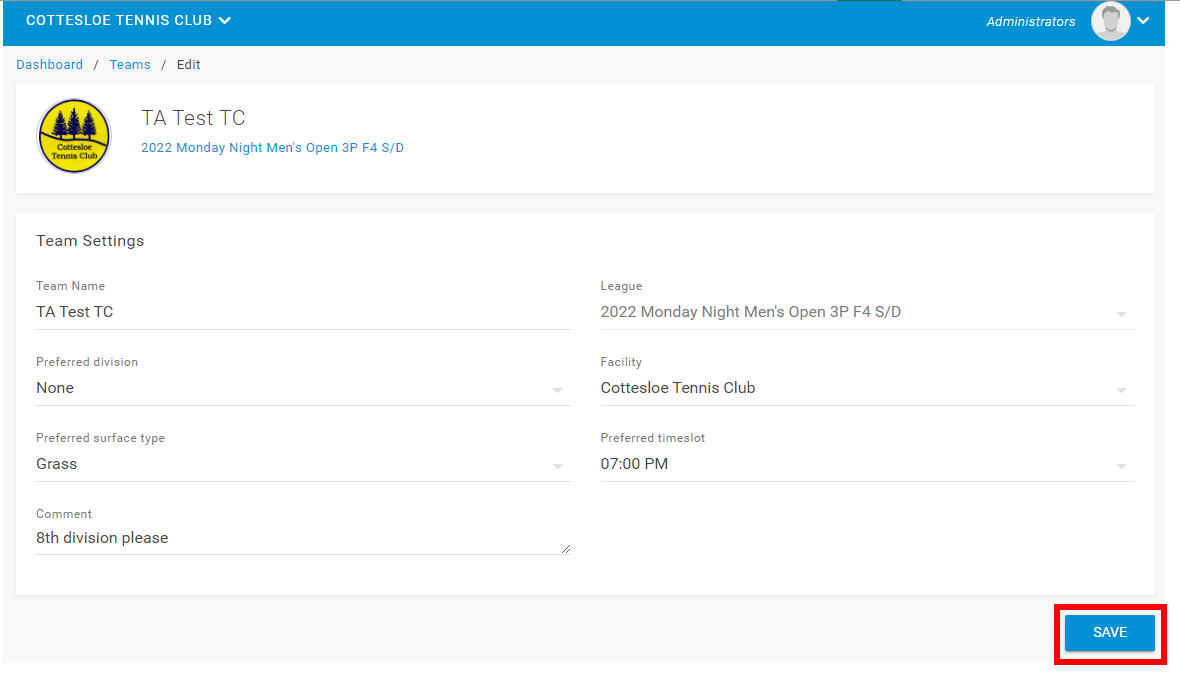Click the Team Name input field
Viewport: 1180px width, 678px height.
(303, 312)
